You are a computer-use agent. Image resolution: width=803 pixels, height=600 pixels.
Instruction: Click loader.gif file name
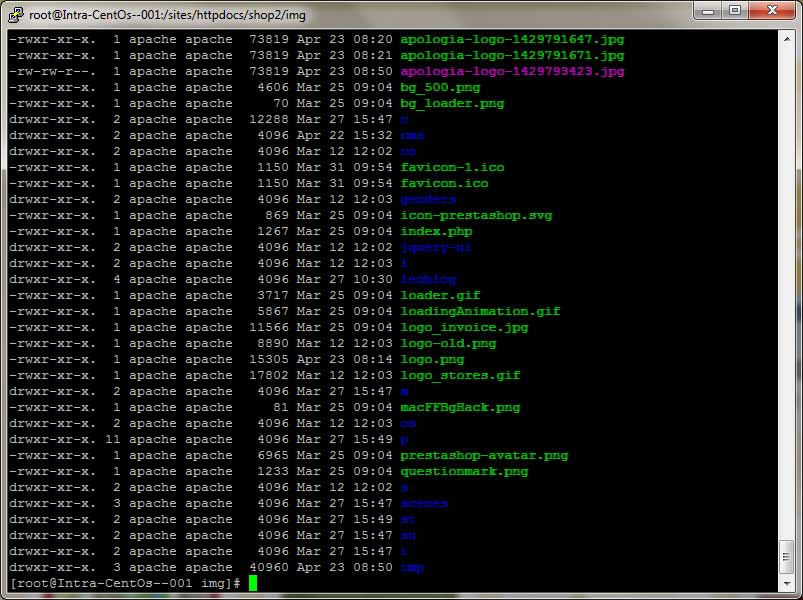(x=440, y=295)
